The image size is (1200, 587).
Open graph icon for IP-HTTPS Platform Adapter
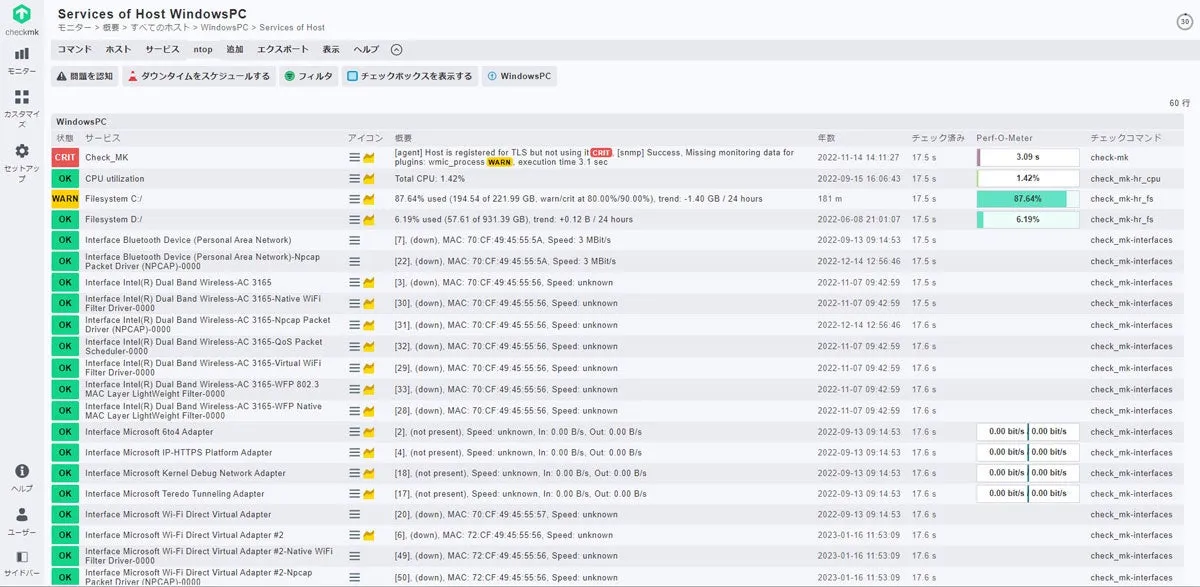click(x=369, y=452)
